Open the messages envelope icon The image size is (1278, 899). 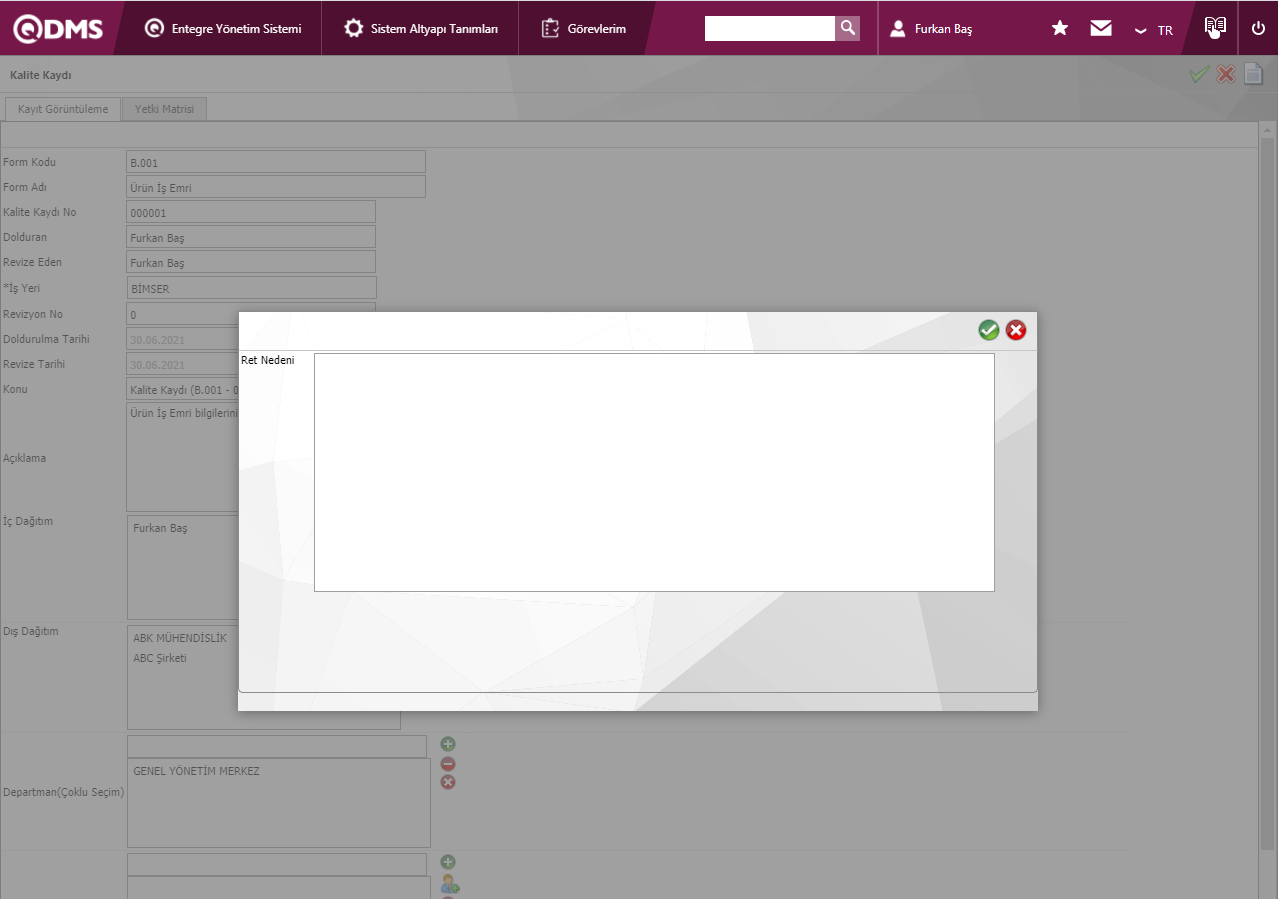point(1101,28)
